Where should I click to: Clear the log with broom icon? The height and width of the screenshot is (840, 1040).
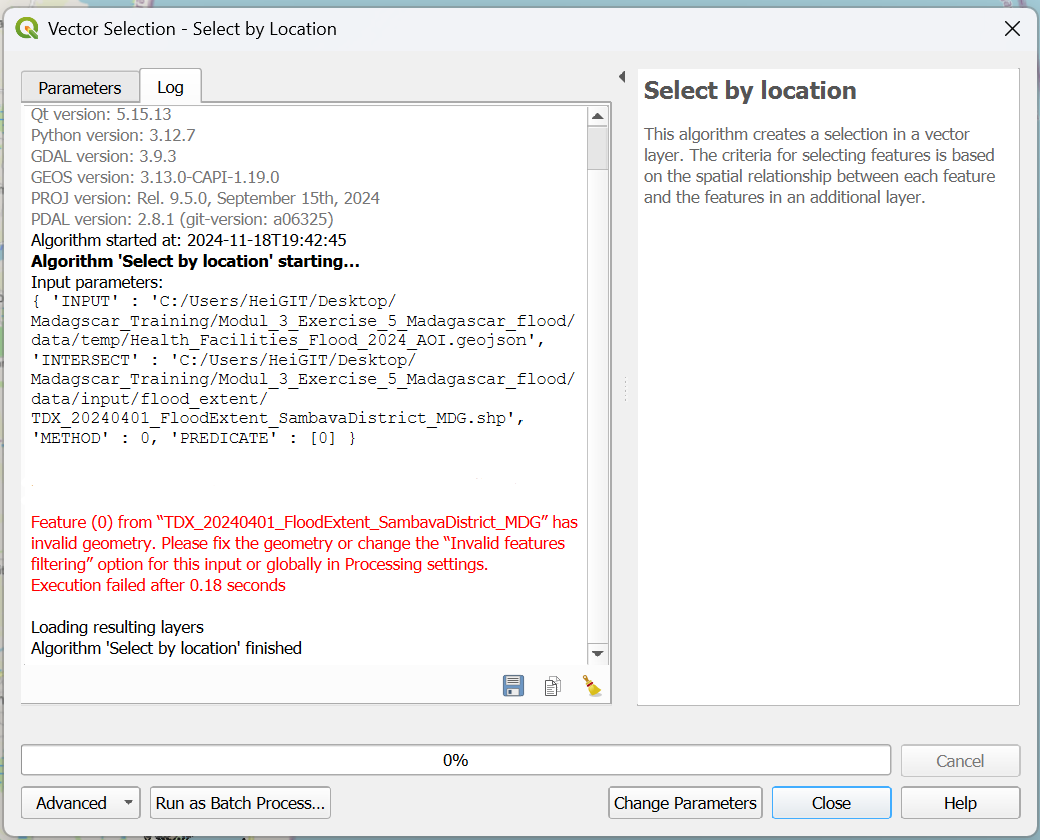pyautogui.click(x=592, y=686)
